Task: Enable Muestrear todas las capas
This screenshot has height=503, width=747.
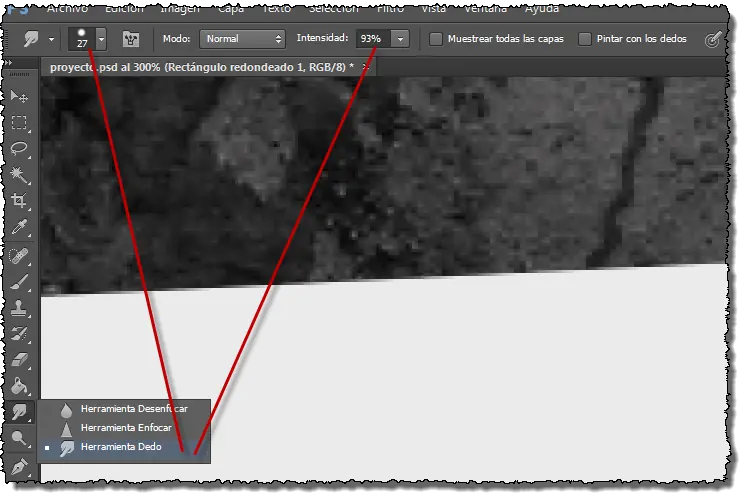Action: (435, 39)
